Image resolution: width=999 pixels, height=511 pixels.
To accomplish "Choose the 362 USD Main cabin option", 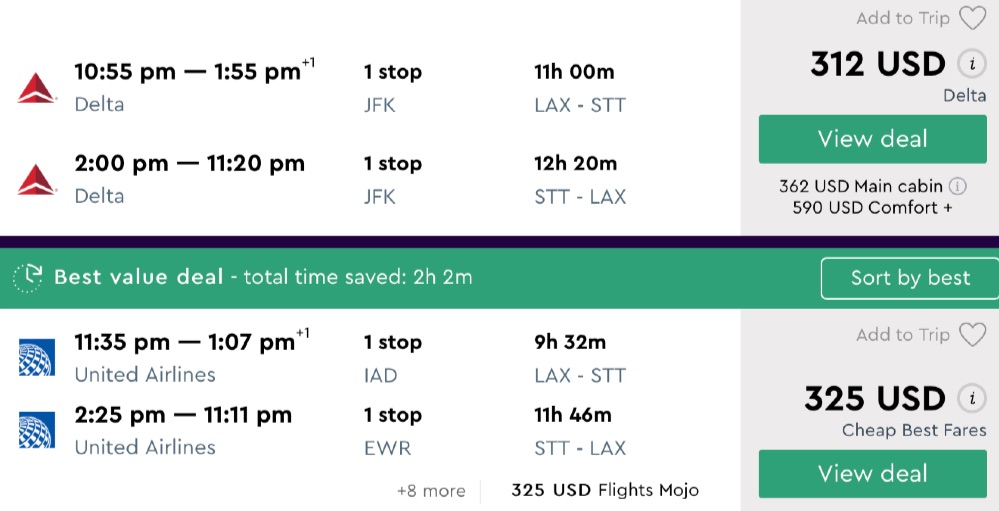I will (860, 186).
